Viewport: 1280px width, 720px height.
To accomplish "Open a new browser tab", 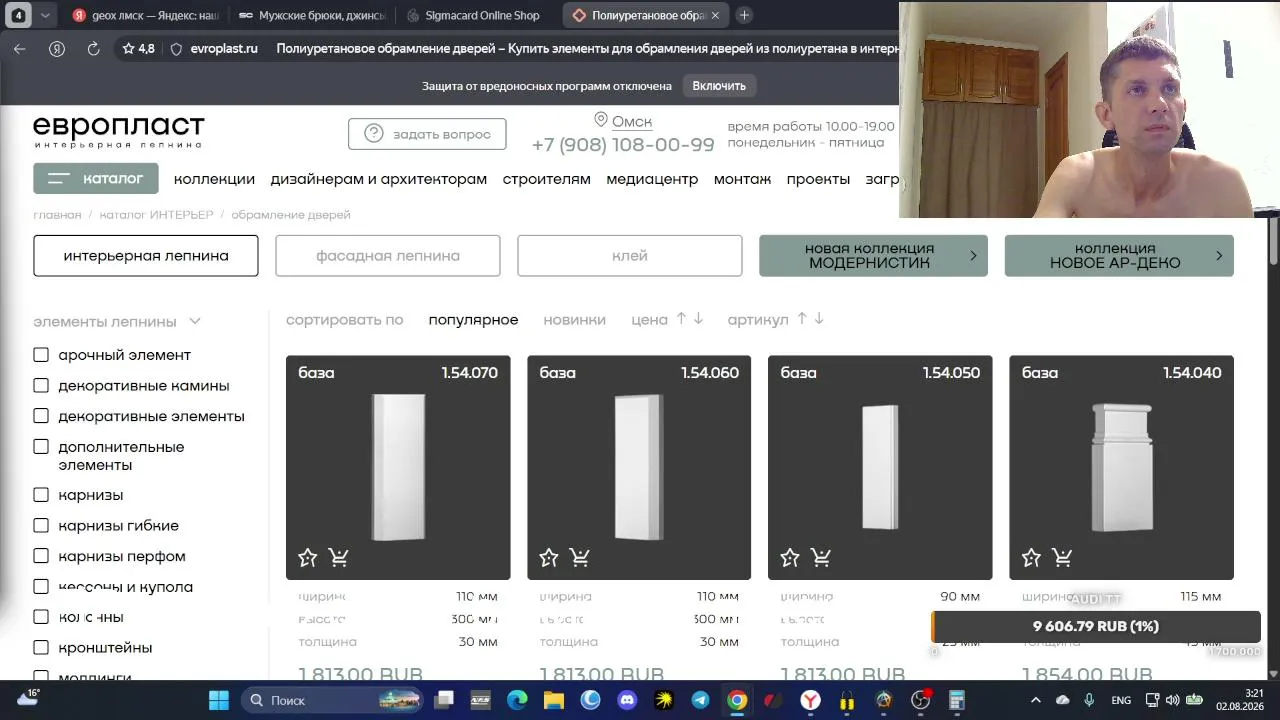I will (x=744, y=15).
